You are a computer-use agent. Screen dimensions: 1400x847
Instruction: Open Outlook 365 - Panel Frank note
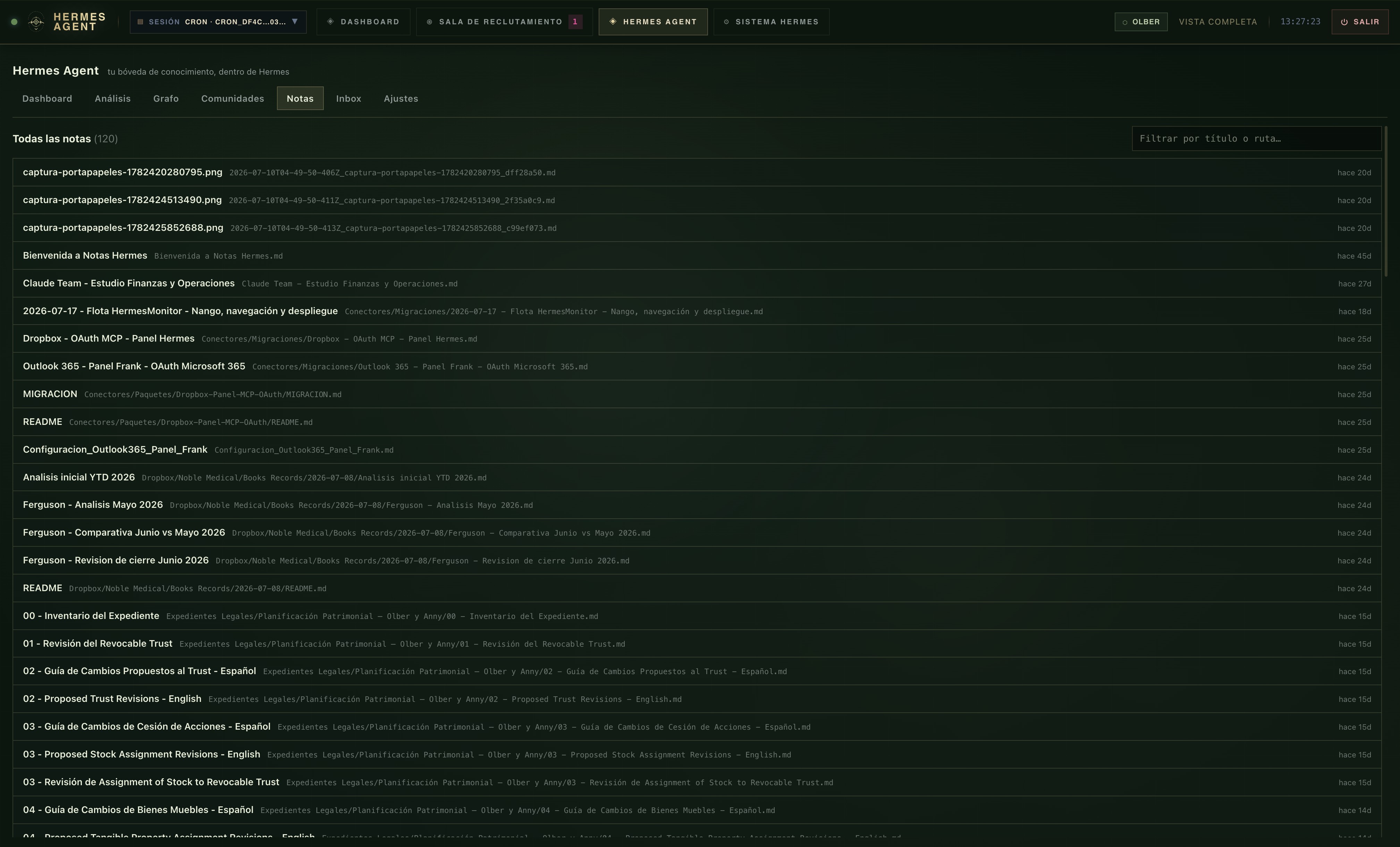697,367
